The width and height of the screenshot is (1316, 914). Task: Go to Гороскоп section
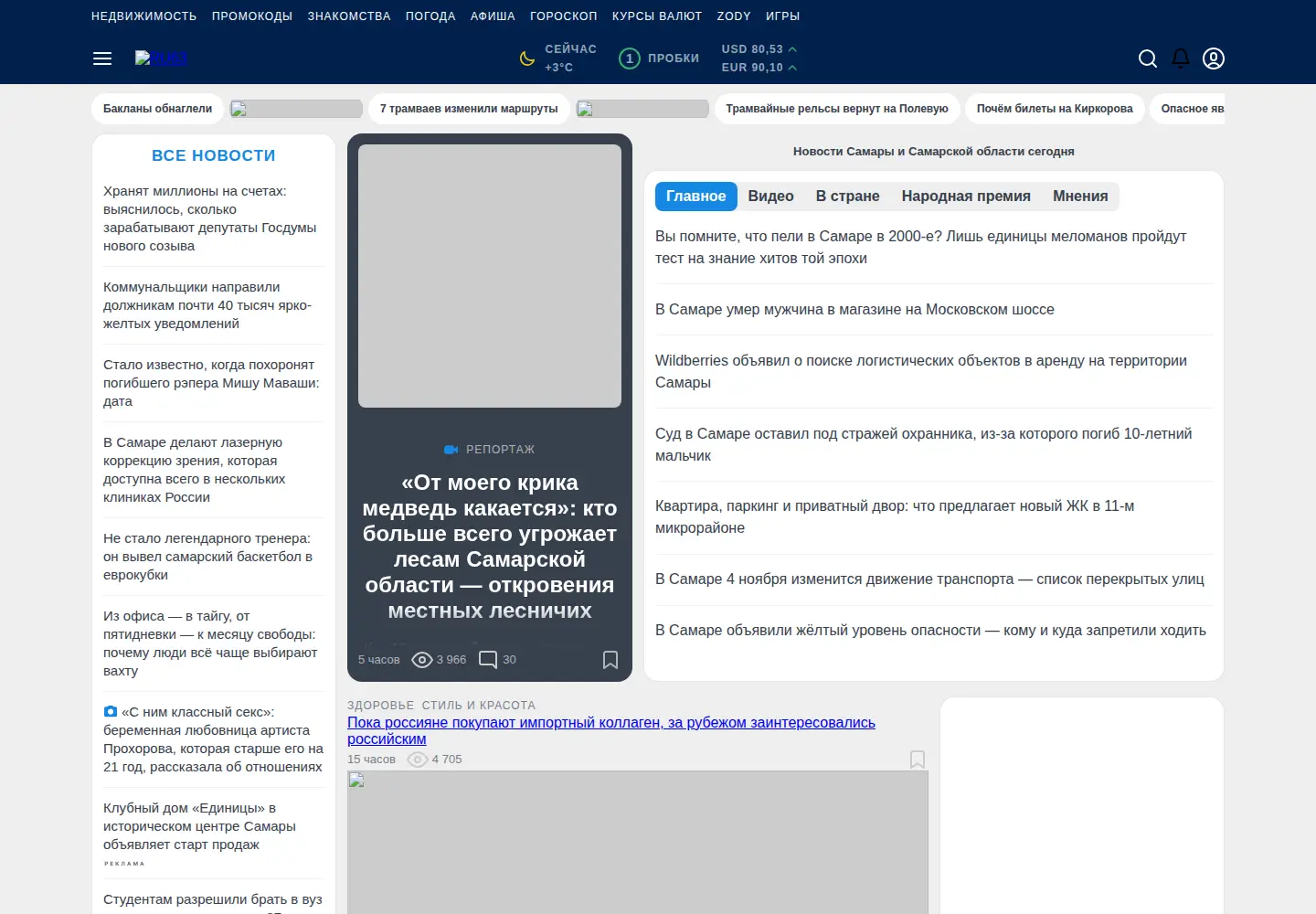tap(564, 16)
